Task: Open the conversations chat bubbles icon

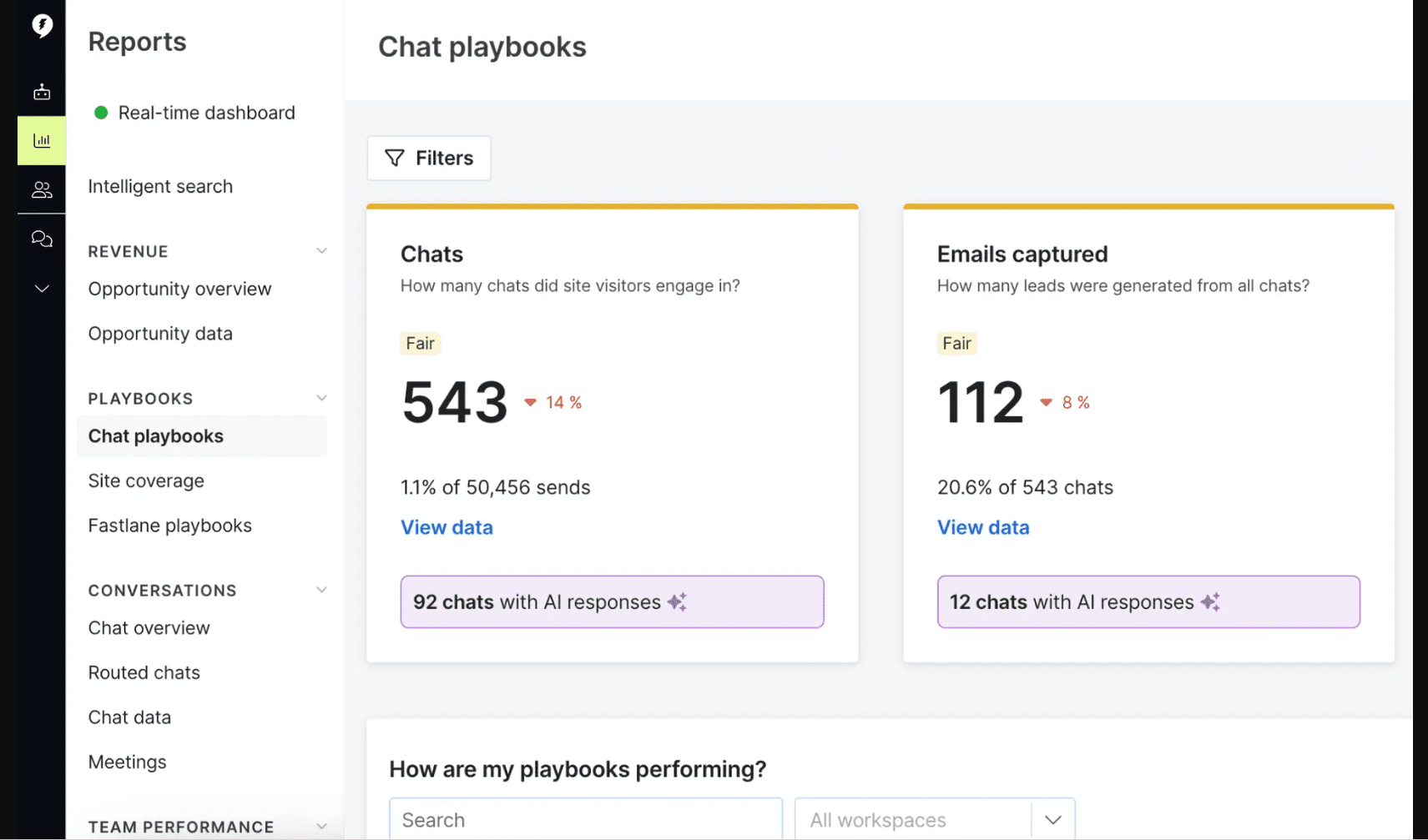Action: (x=42, y=239)
